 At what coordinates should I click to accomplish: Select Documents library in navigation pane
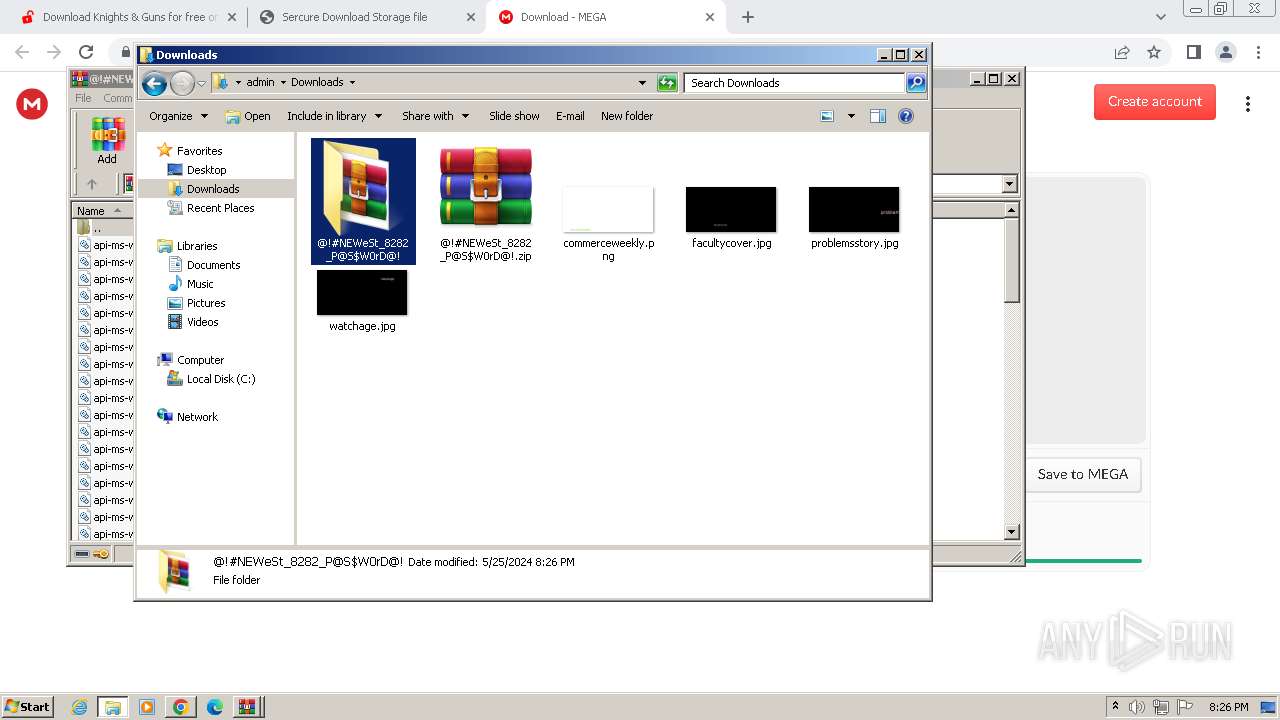coord(213,265)
